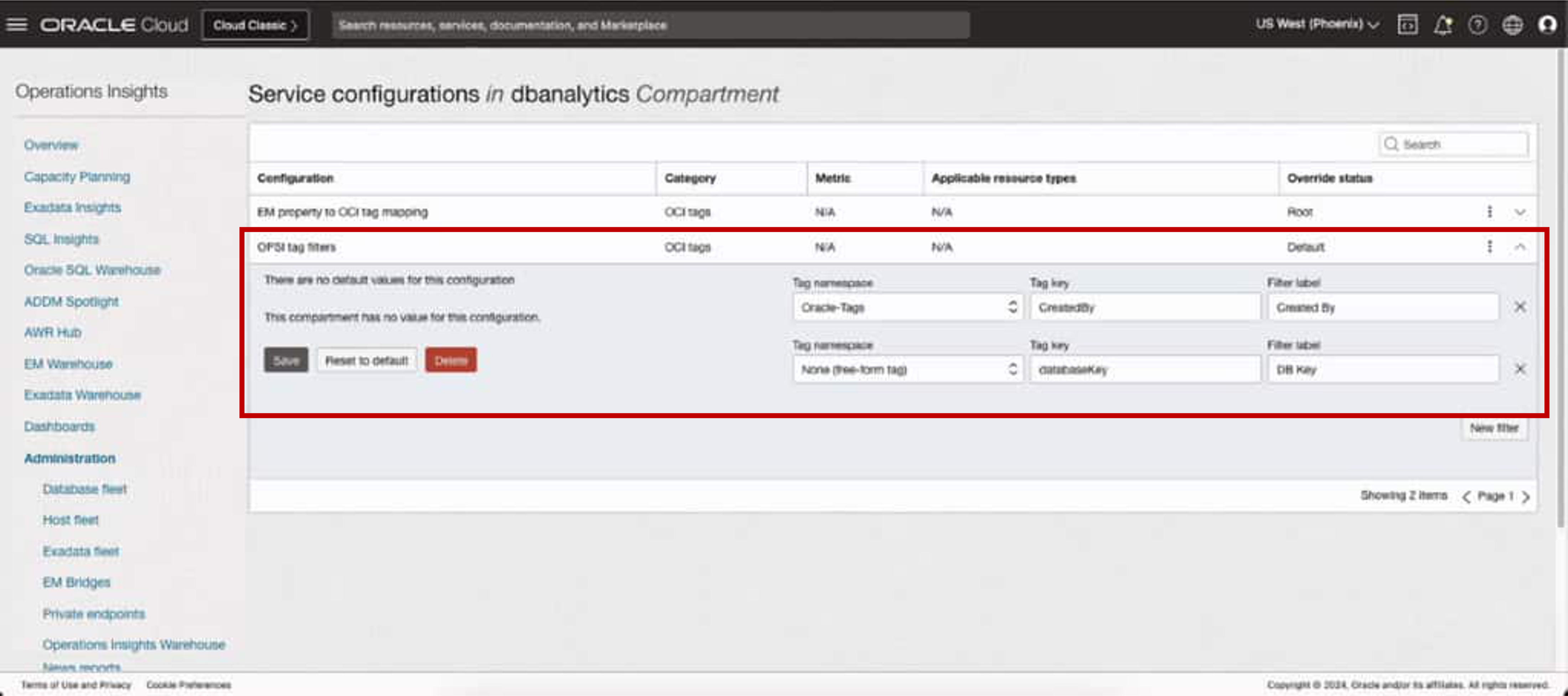1568x696 pixels.
Task: Open the US West (Phoenix) region selector
Action: coord(1317,24)
